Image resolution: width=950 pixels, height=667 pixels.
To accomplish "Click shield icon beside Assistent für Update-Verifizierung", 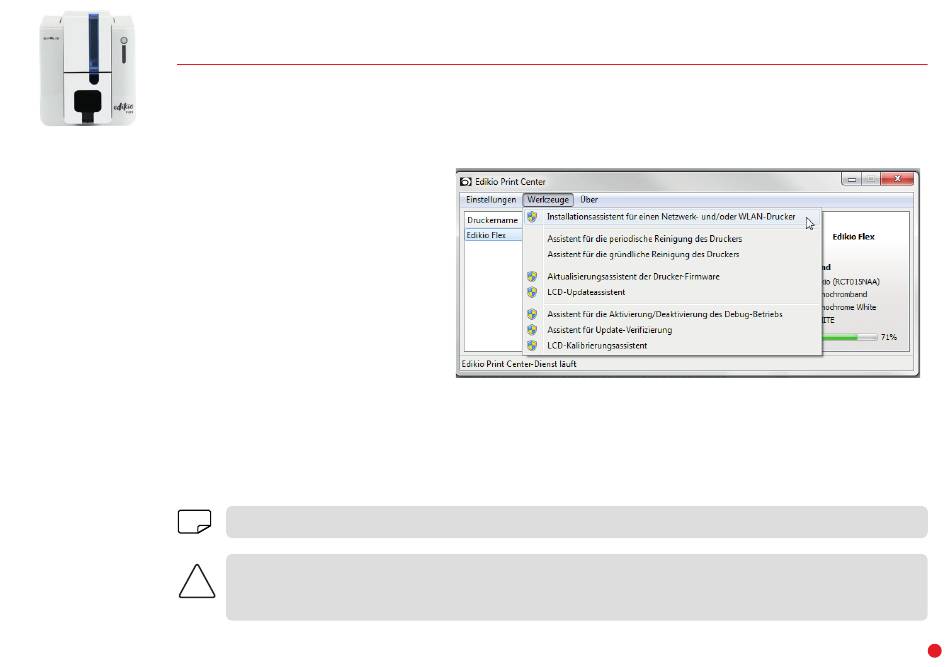I will pos(532,330).
